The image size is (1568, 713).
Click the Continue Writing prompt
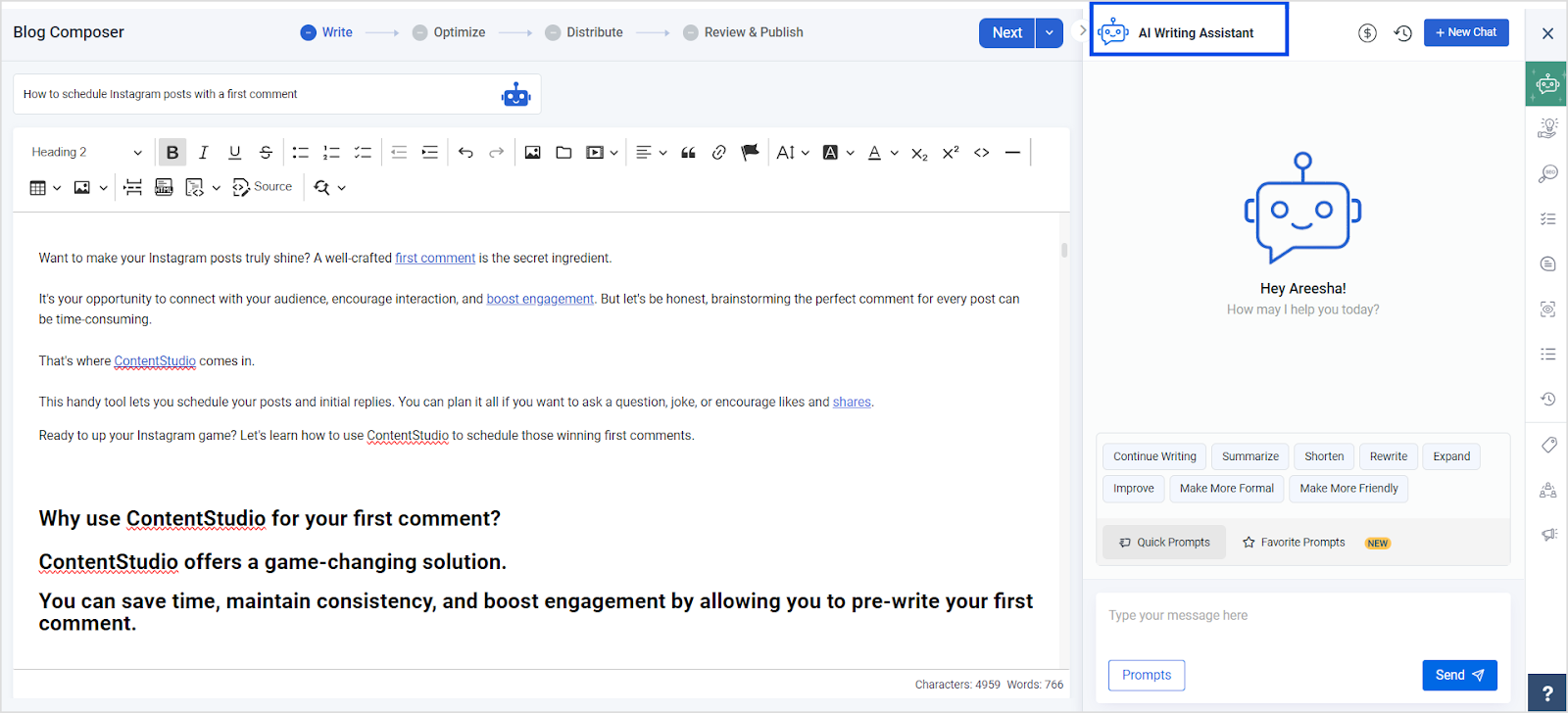(1154, 456)
